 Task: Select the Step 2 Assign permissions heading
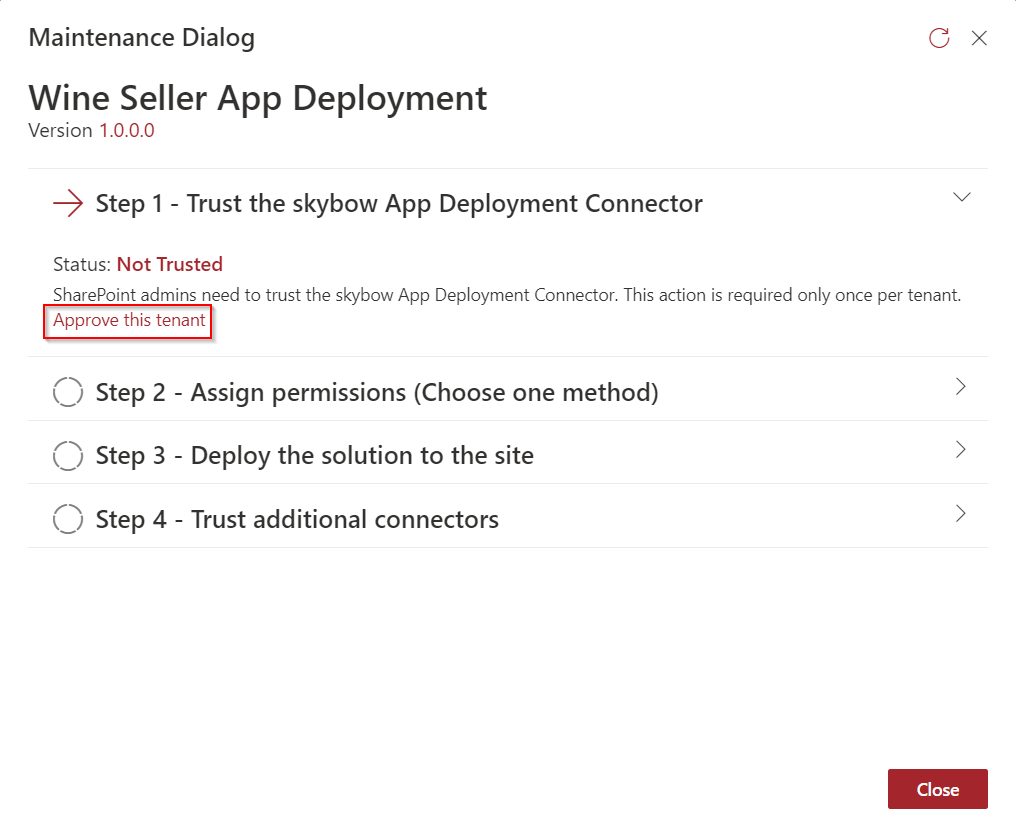click(377, 393)
